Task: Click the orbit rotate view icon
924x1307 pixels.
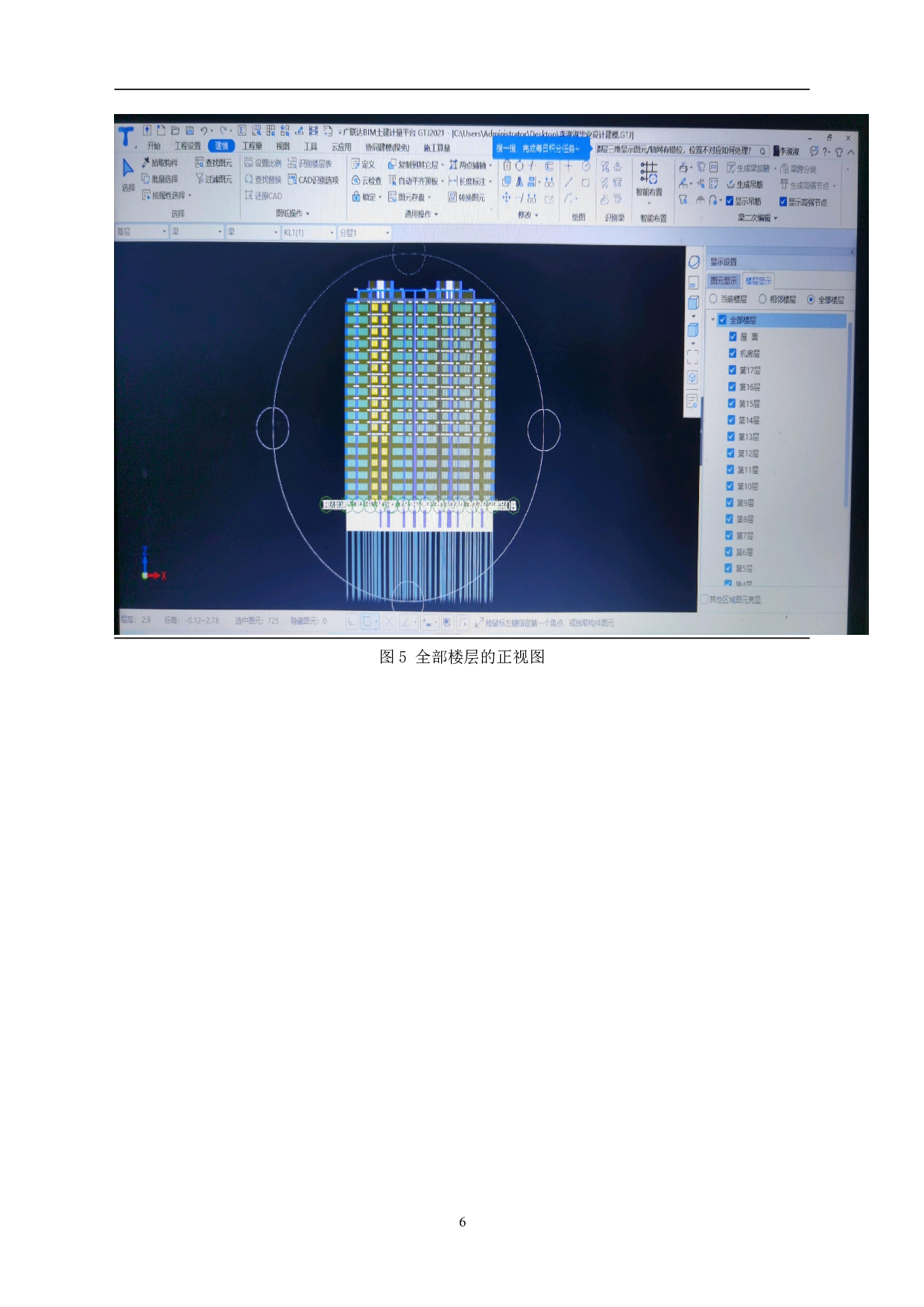Action: click(694, 262)
